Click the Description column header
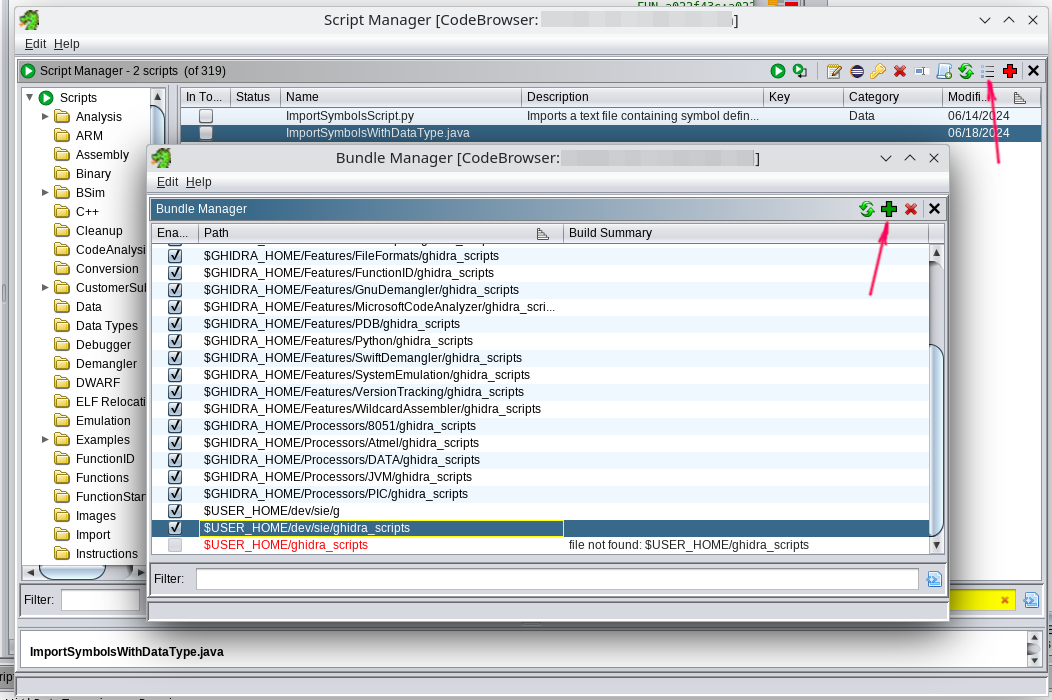Screen dimensions: 1052x700 pos(640,97)
